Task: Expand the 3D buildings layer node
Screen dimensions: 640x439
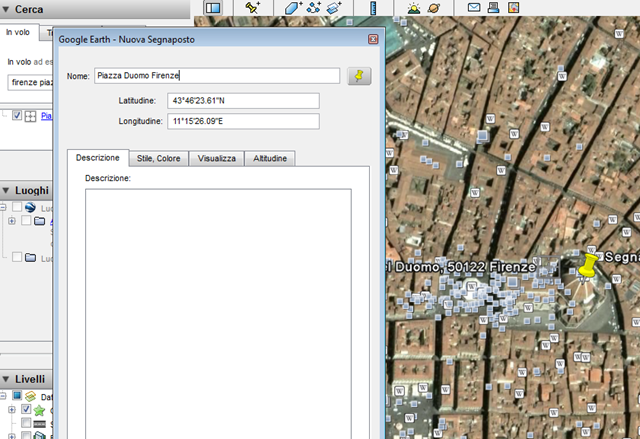Action: pyautogui.click(x=11, y=436)
